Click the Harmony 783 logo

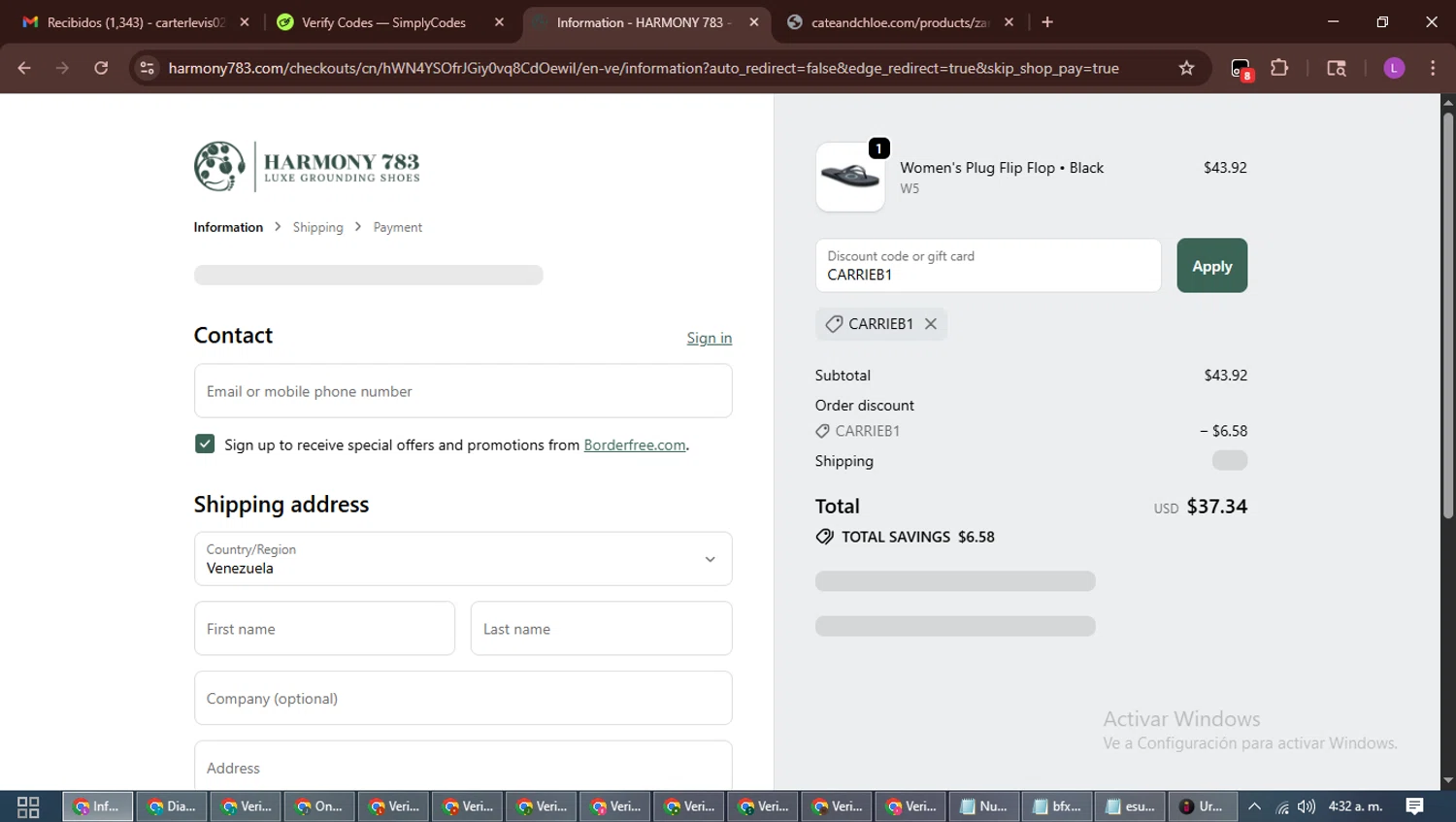(307, 167)
